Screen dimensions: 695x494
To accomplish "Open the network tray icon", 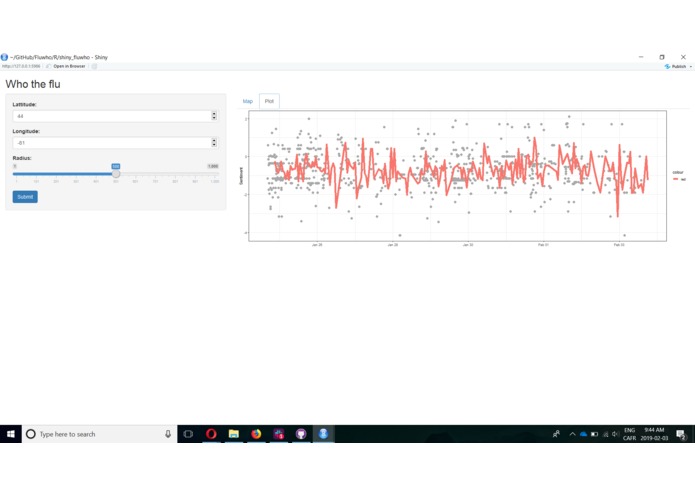I will tap(605, 434).
